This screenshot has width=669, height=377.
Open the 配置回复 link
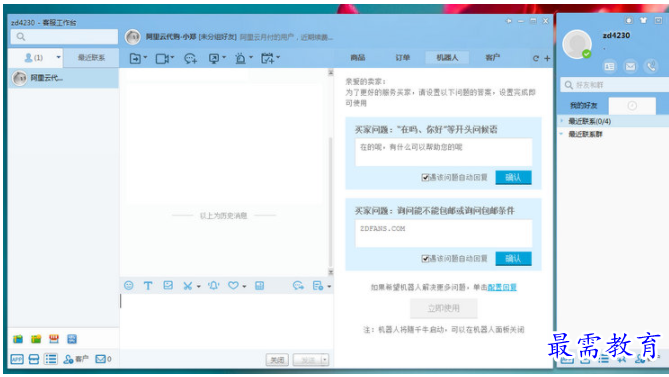click(502, 287)
